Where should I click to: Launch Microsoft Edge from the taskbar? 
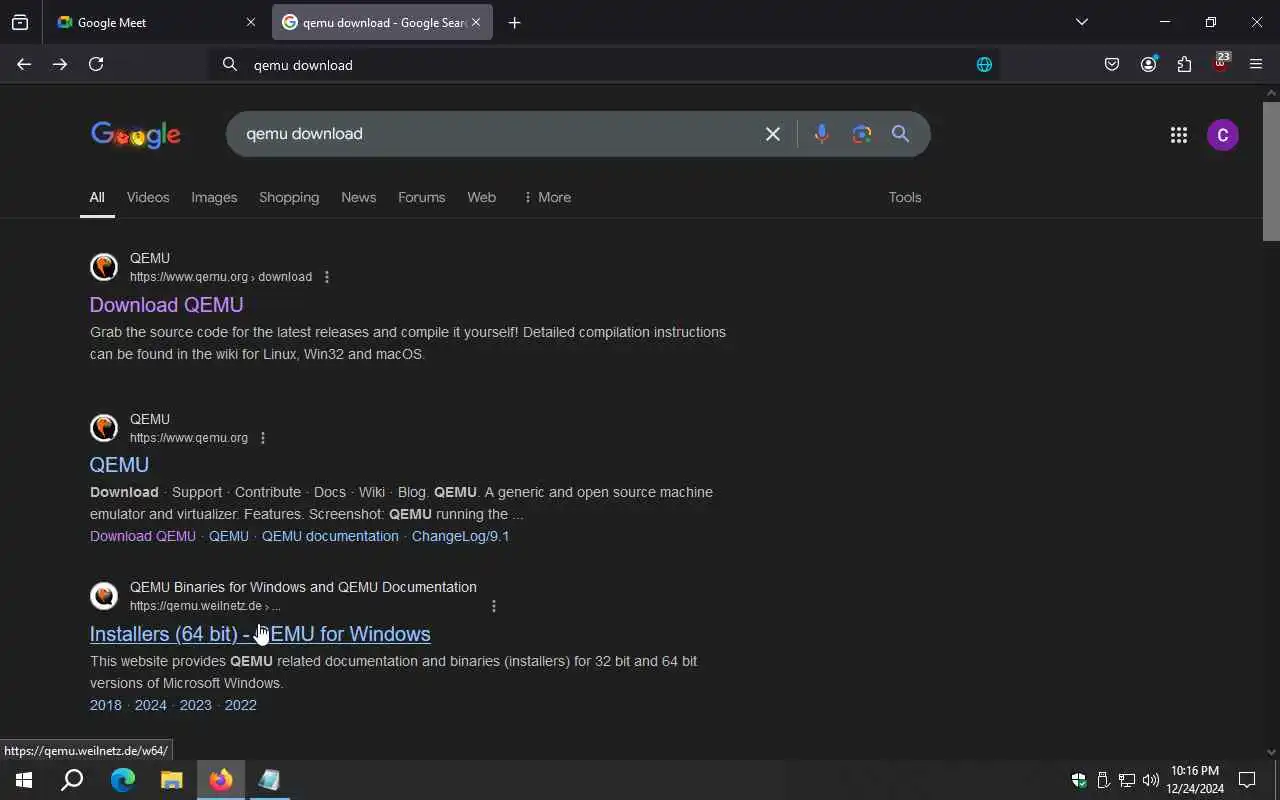[123, 780]
